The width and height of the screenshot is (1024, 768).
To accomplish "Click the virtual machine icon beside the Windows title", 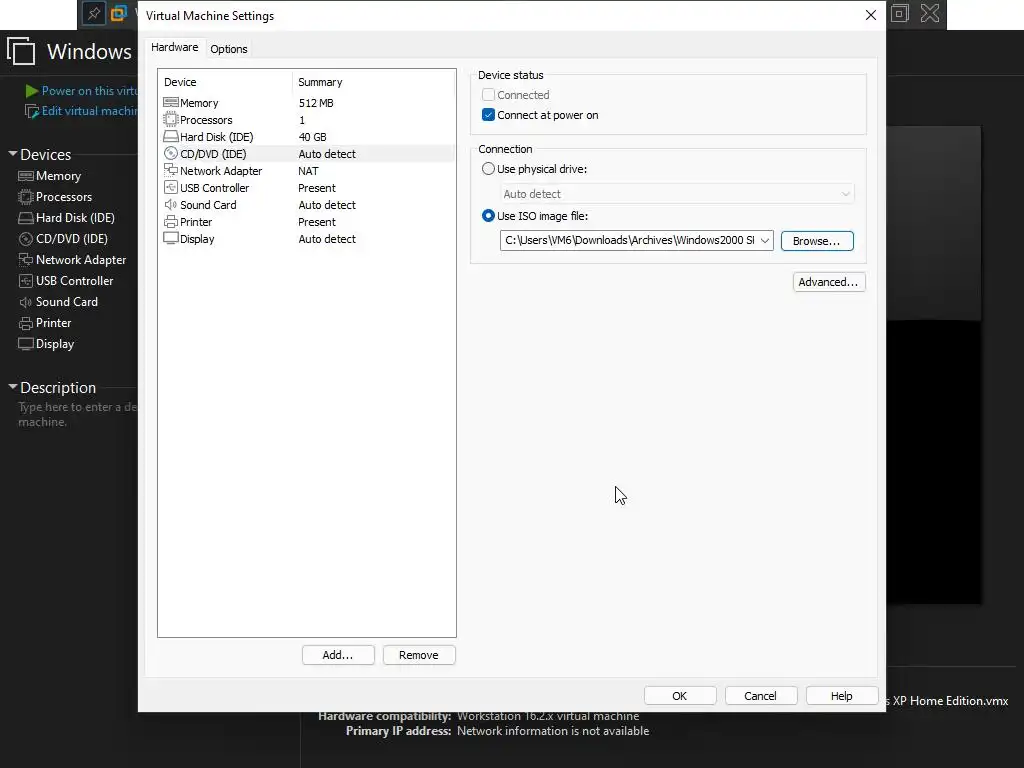I will 21,50.
